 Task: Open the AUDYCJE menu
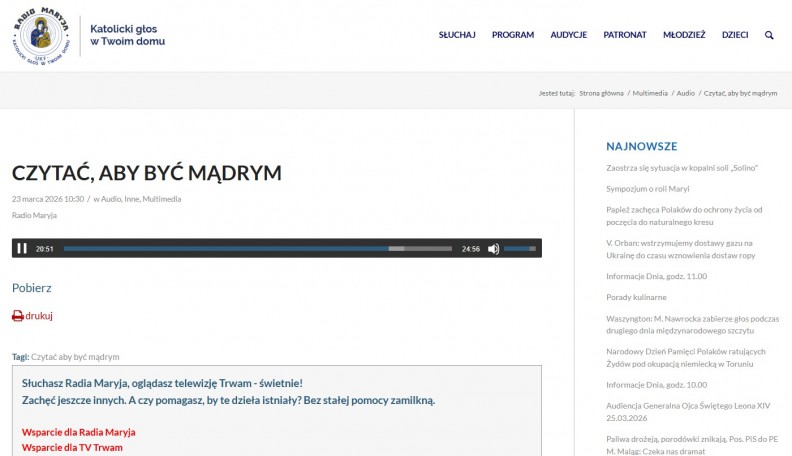pos(569,35)
